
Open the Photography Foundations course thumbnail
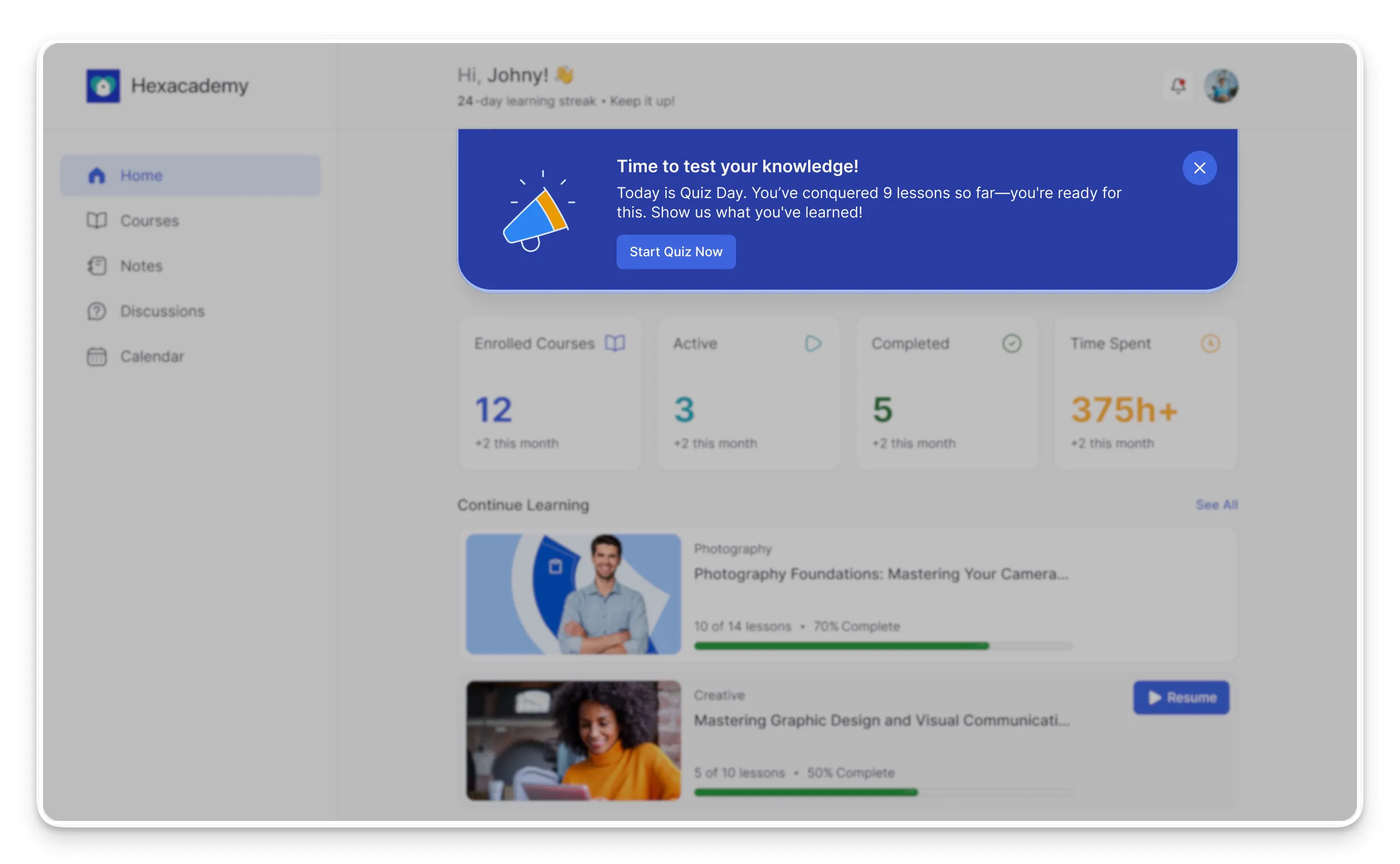click(x=573, y=594)
